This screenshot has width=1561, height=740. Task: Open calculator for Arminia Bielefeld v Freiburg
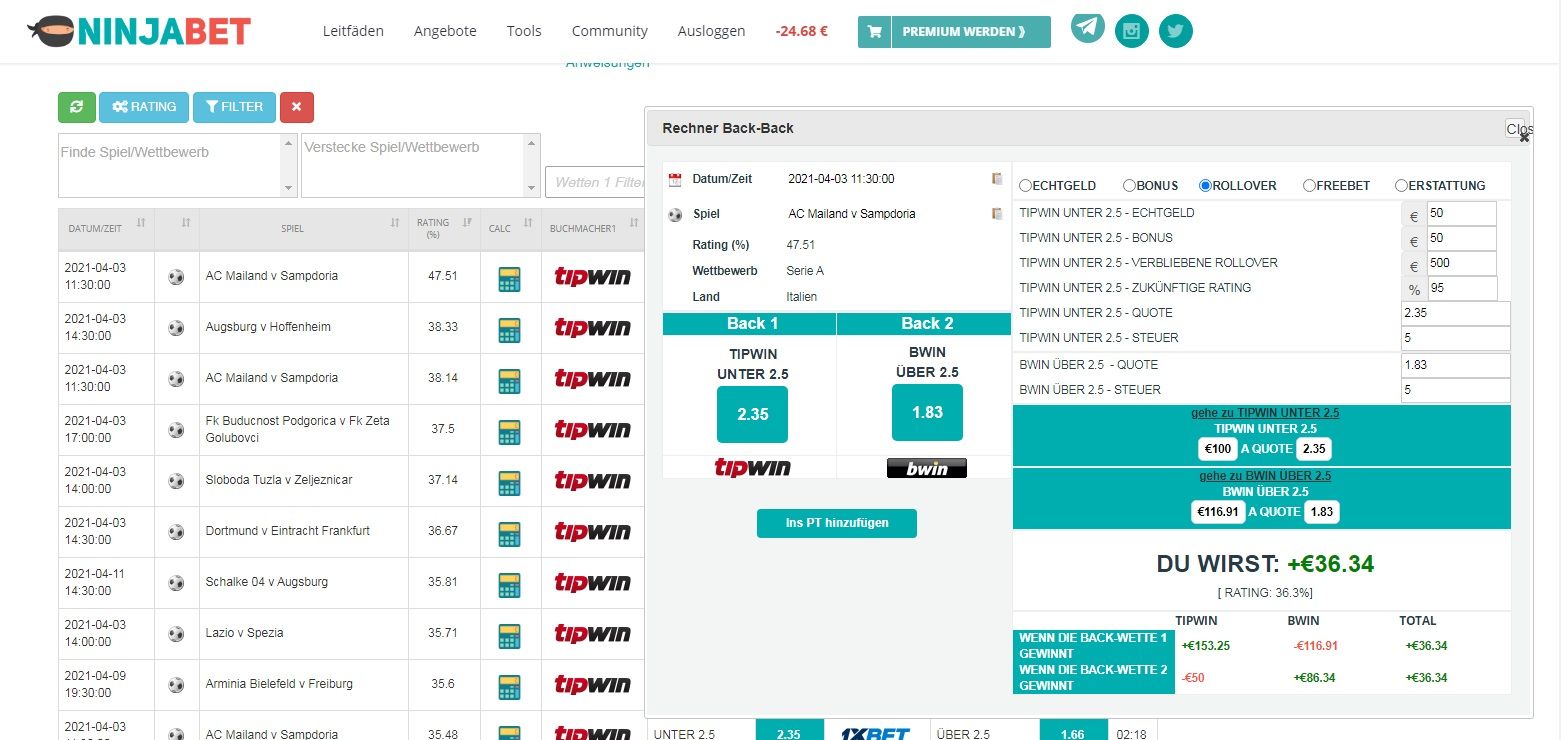(x=510, y=685)
